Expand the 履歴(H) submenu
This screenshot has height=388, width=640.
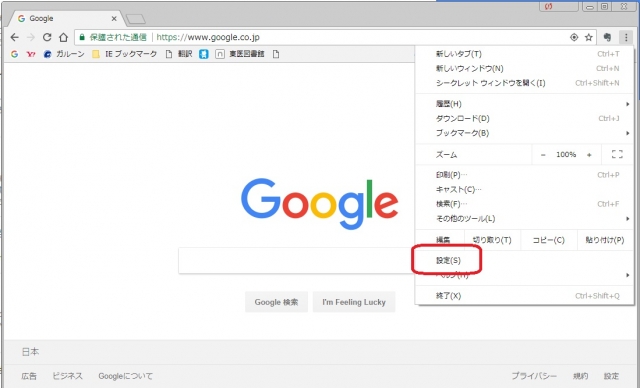[x=525, y=104]
